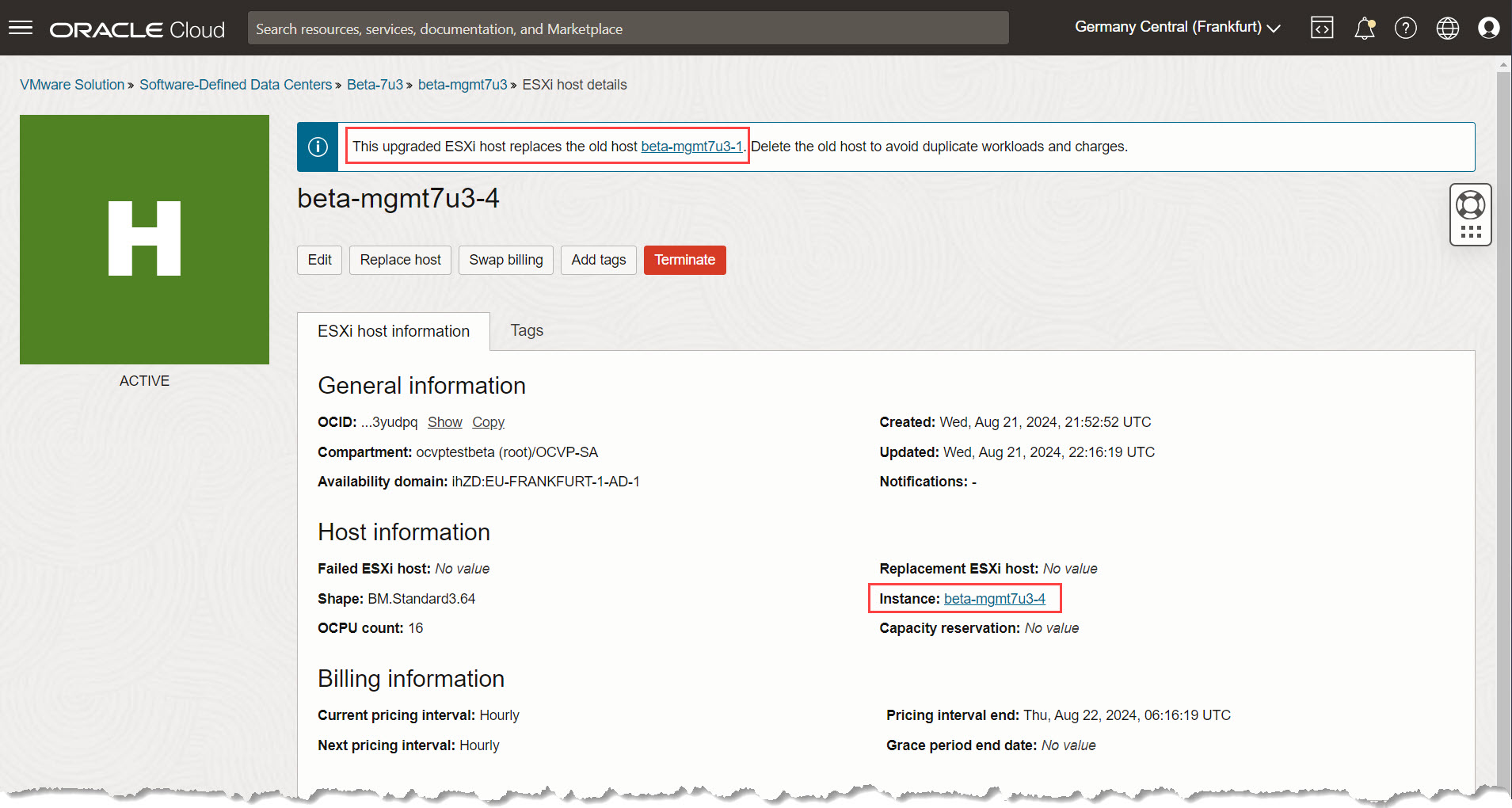View notifications bell icon

(1364, 28)
